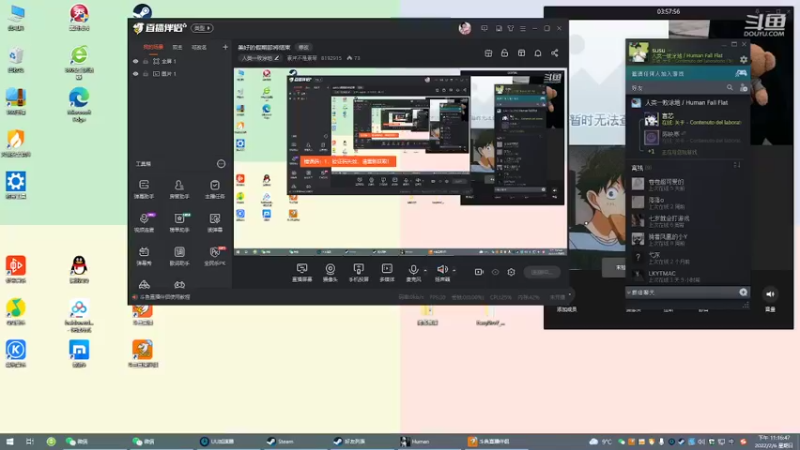The height and width of the screenshot is (450, 800).
Task: Open the pill dropdown beside the 直播伴侣 logo
Action: click(x=202, y=28)
